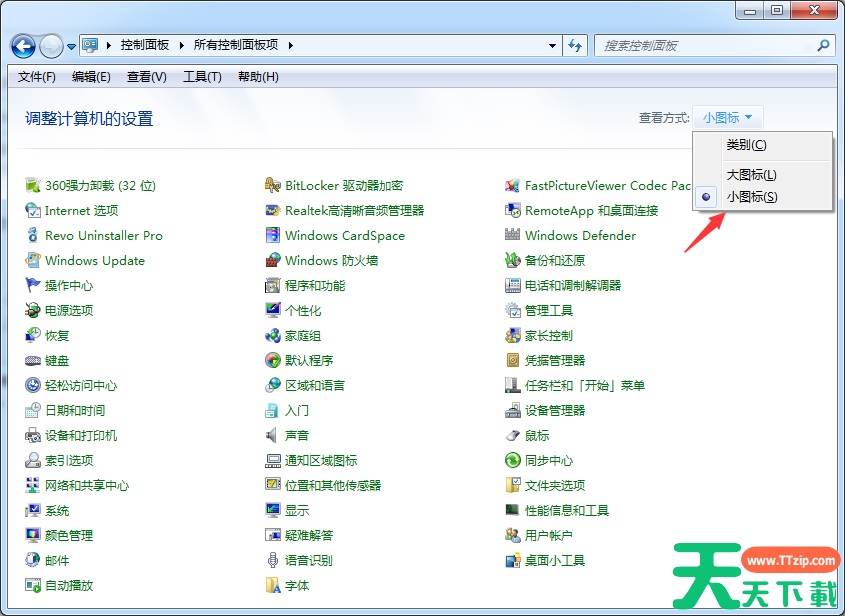Click the 电源选项 icon
The width and height of the screenshot is (845, 616).
point(33,310)
